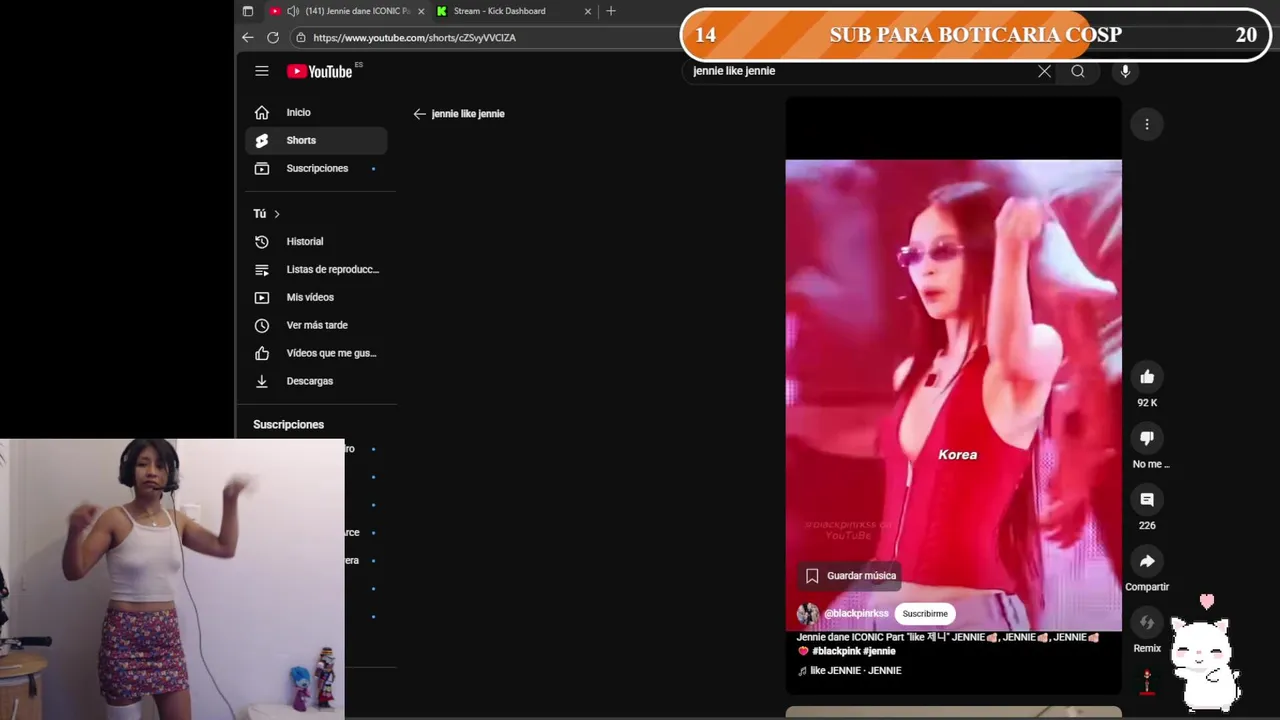The image size is (1280, 720).
Task: Mute the tab via speaker icon
Action: coord(293,11)
